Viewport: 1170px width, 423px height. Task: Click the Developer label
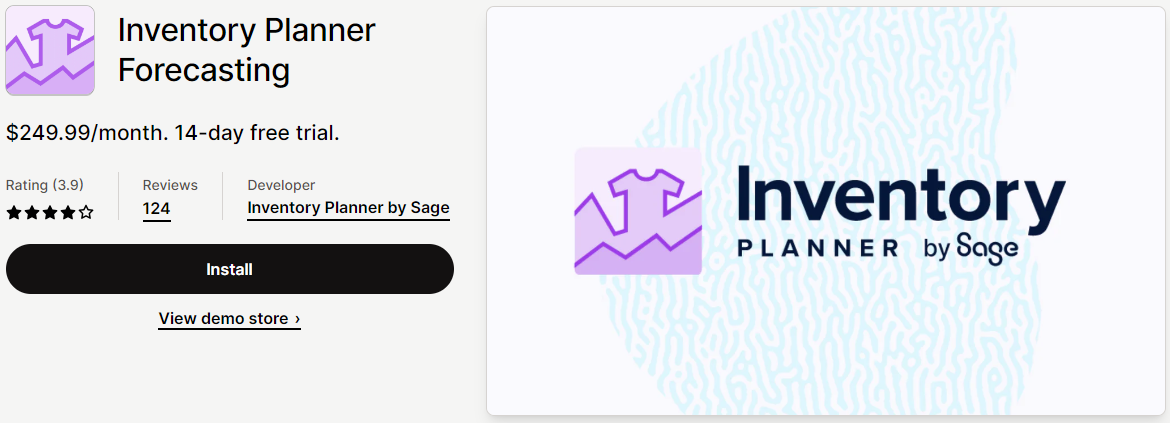pos(281,185)
